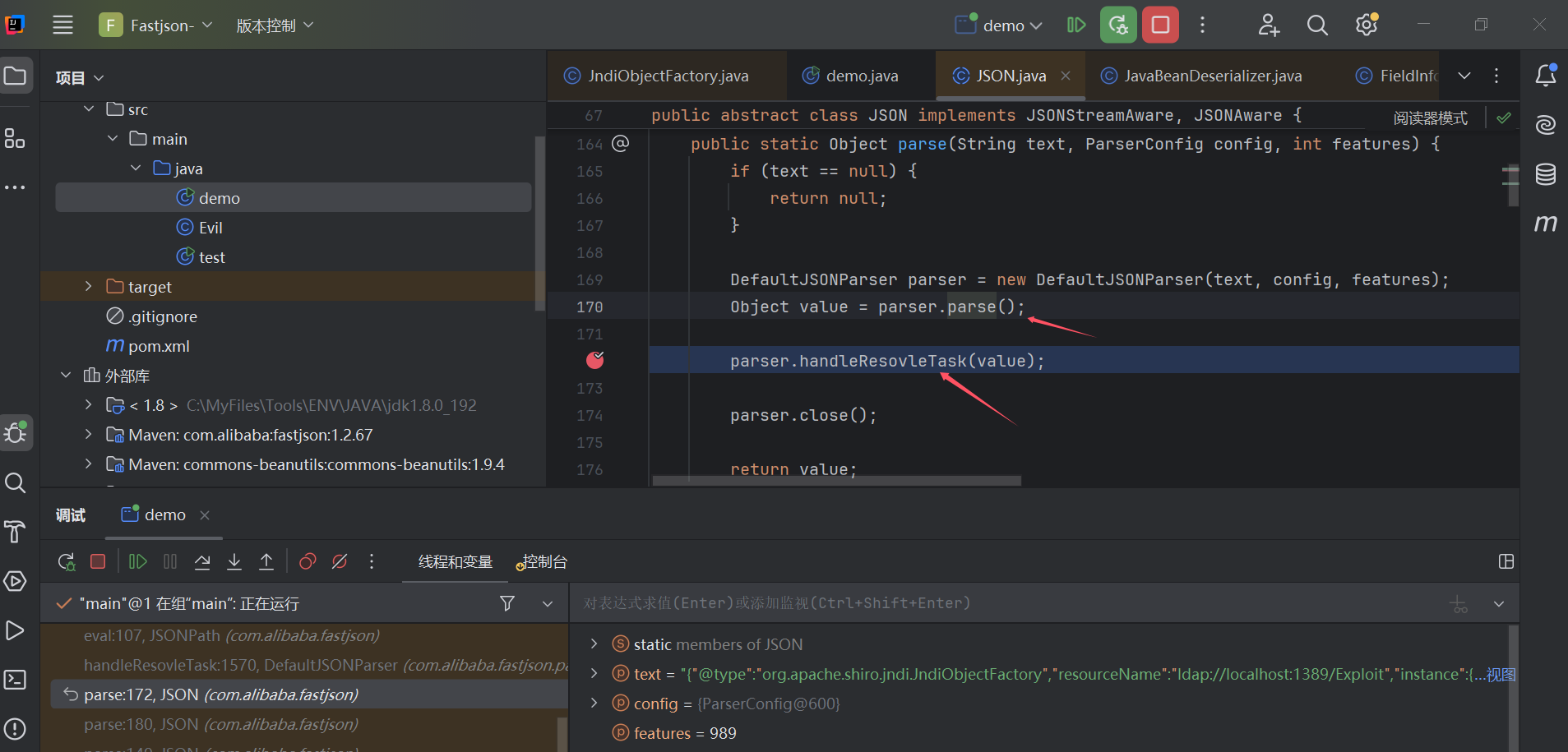Expand the config variable
The height and width of the screenshot is (752, 1568).
(594, 703)
